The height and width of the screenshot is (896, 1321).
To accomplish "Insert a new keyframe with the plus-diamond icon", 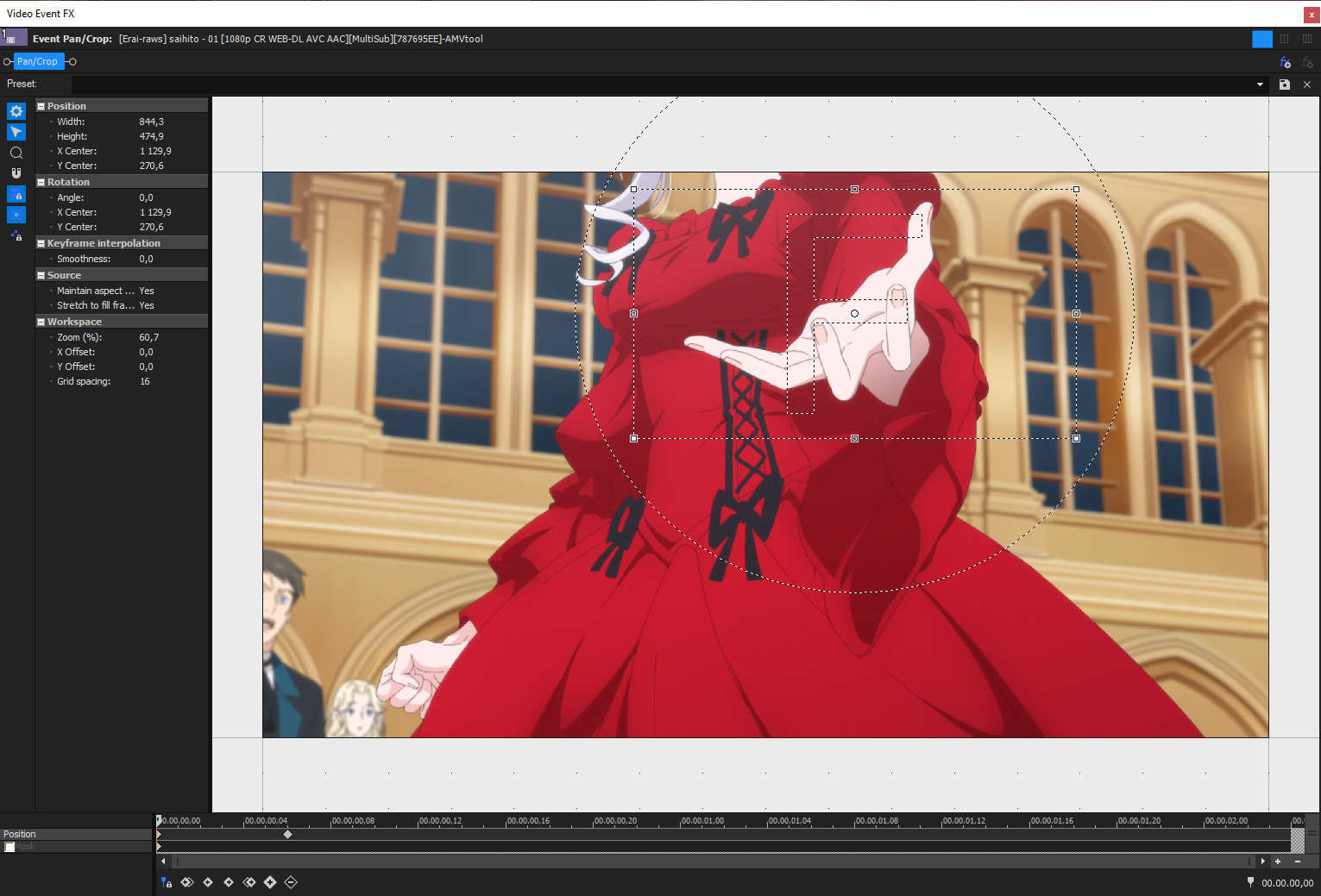I will [270, 882].
